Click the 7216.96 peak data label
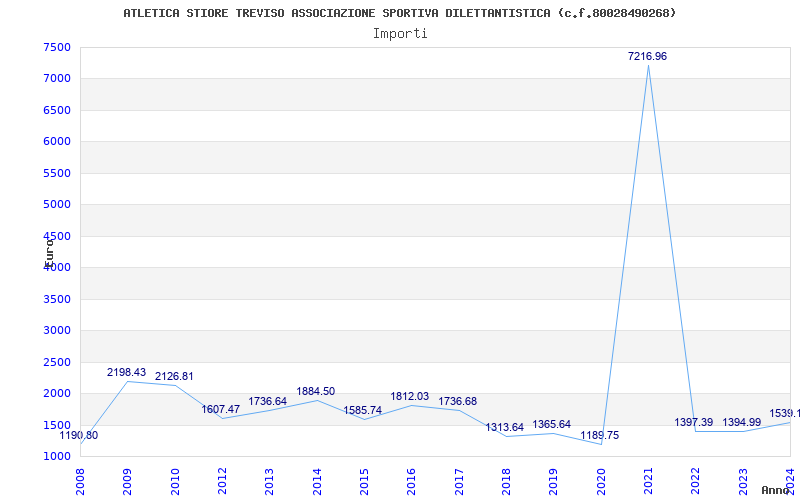 click(x=647, y=57)
